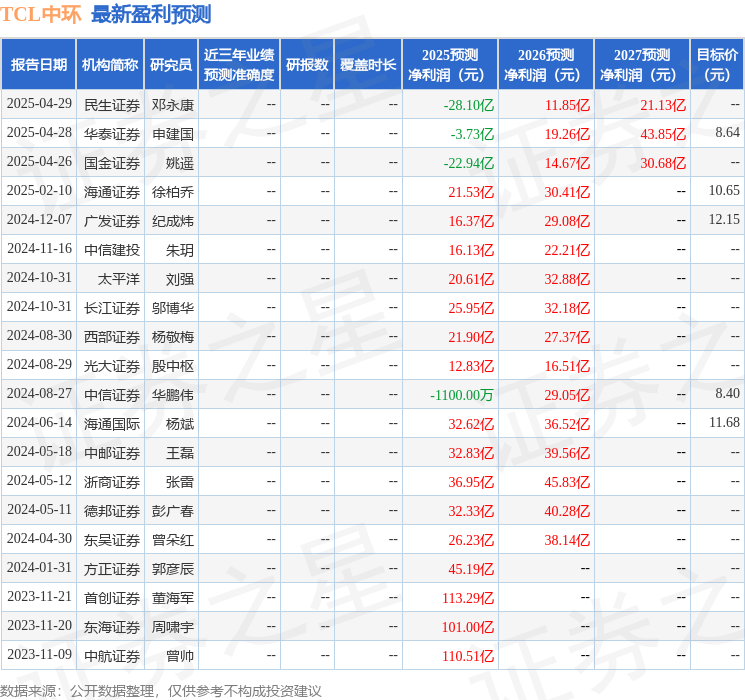
Task: Select institution 中航证券
Action: [112, 655]
